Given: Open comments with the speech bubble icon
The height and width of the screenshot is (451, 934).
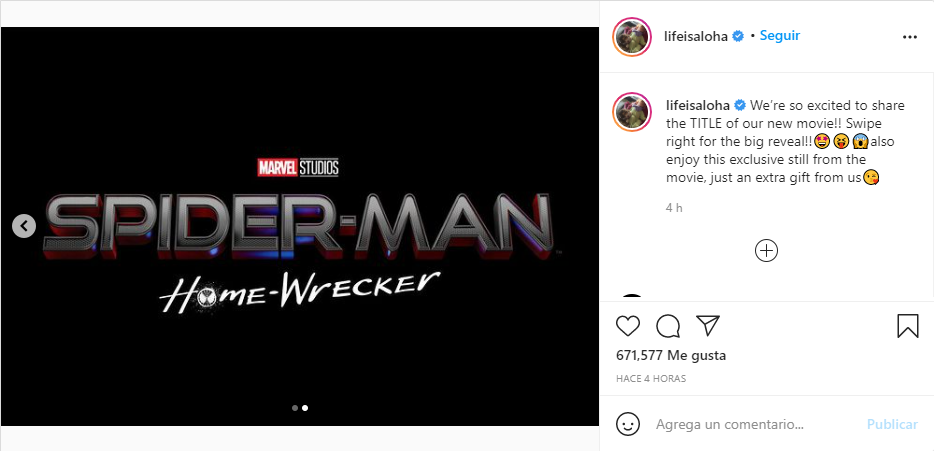Looking at the screenshot, I should tap(668, 326).
